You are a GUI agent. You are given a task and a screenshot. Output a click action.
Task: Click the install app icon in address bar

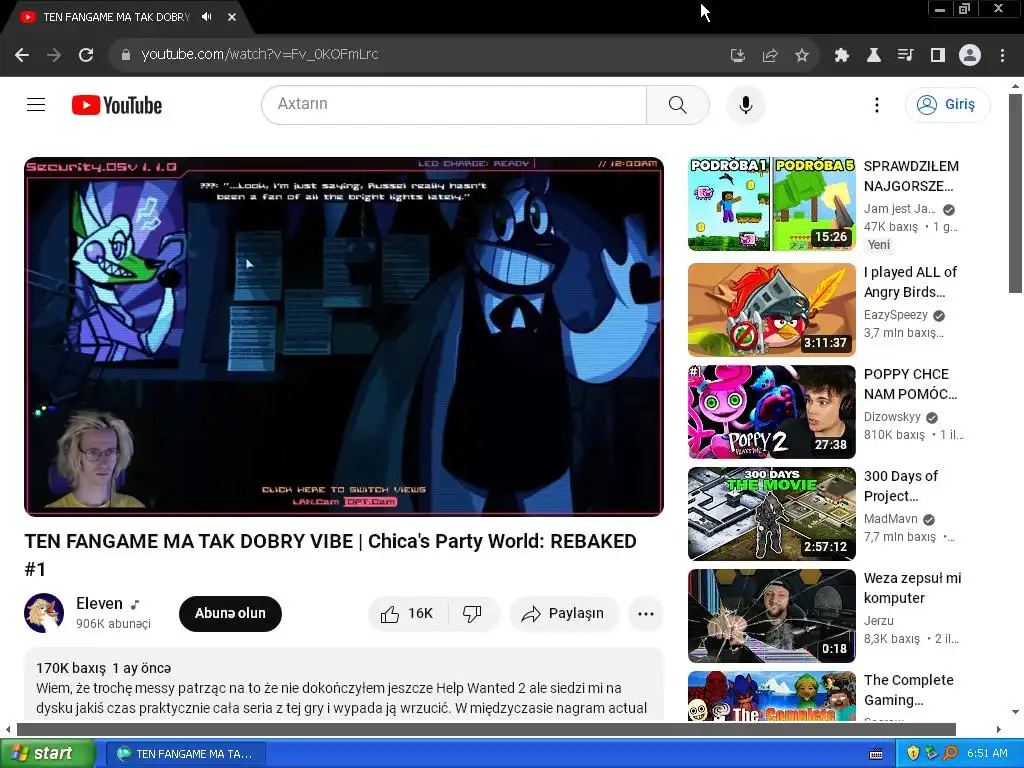pyautogui.click(x=738, y=56)
